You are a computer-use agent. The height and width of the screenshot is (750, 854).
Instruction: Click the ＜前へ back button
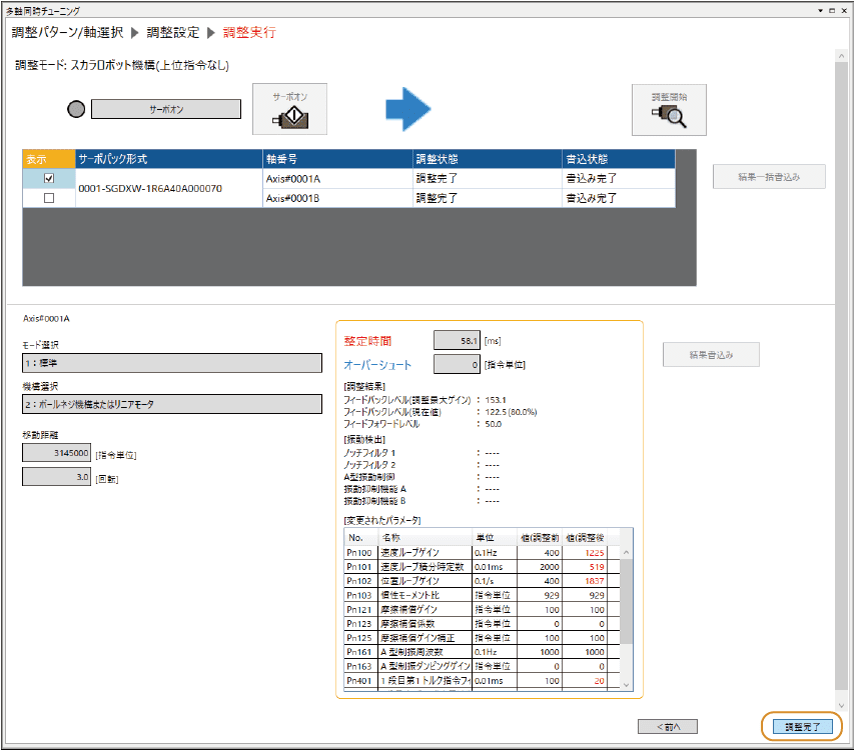pos(667,727)
